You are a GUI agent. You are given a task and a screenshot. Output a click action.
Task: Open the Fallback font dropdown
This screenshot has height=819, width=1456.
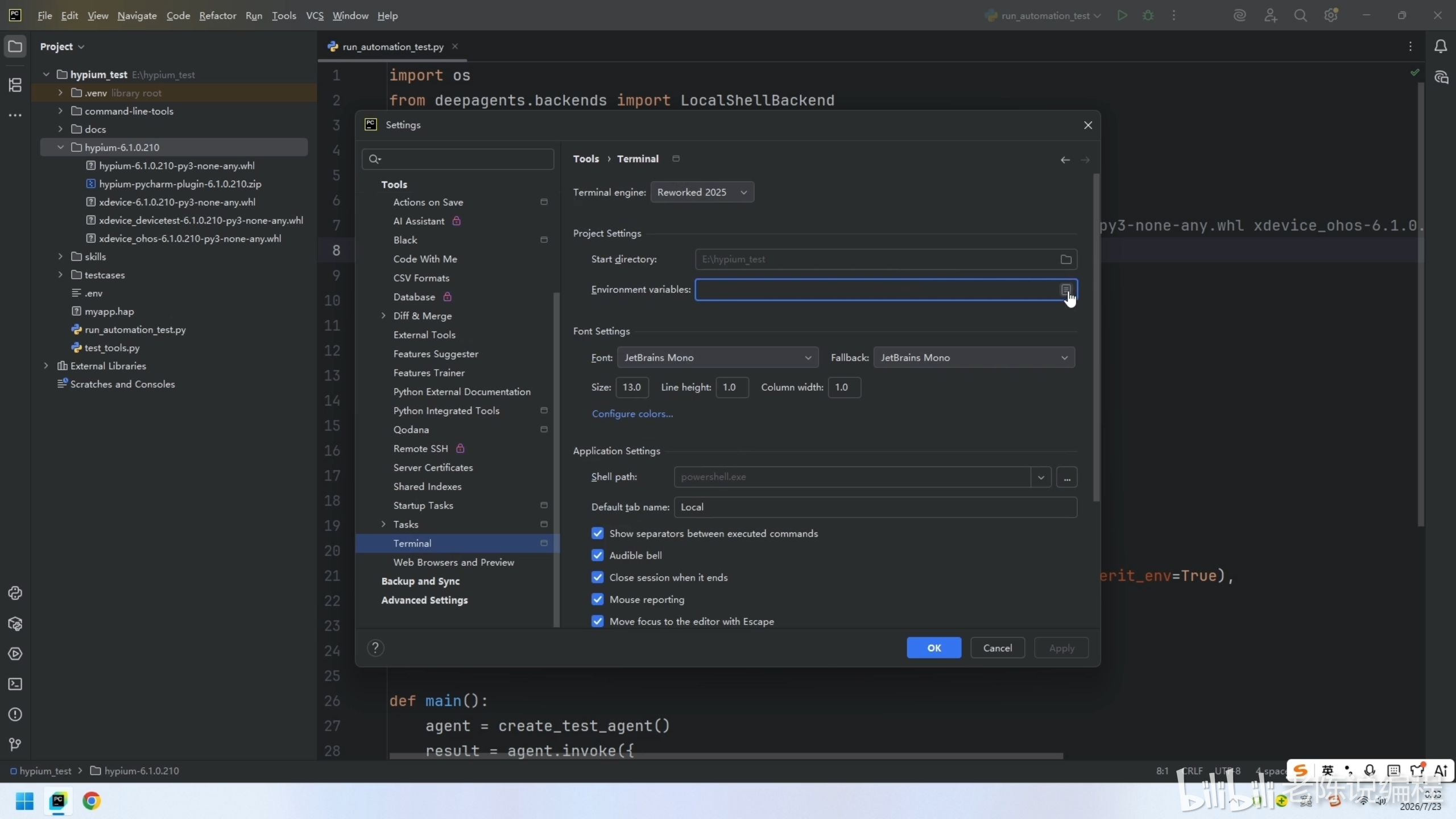(x=974, y=357)
